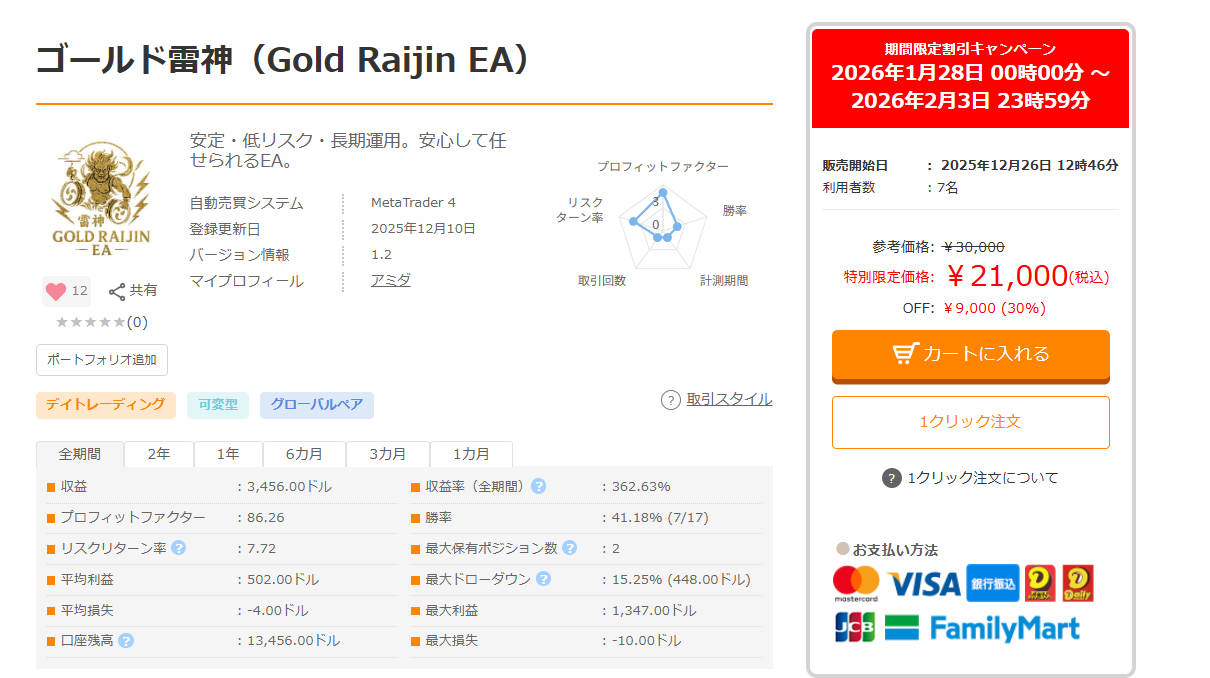Click the 86.26 profit factor value
1210x678 pixels.
click(x=265, y=518)
